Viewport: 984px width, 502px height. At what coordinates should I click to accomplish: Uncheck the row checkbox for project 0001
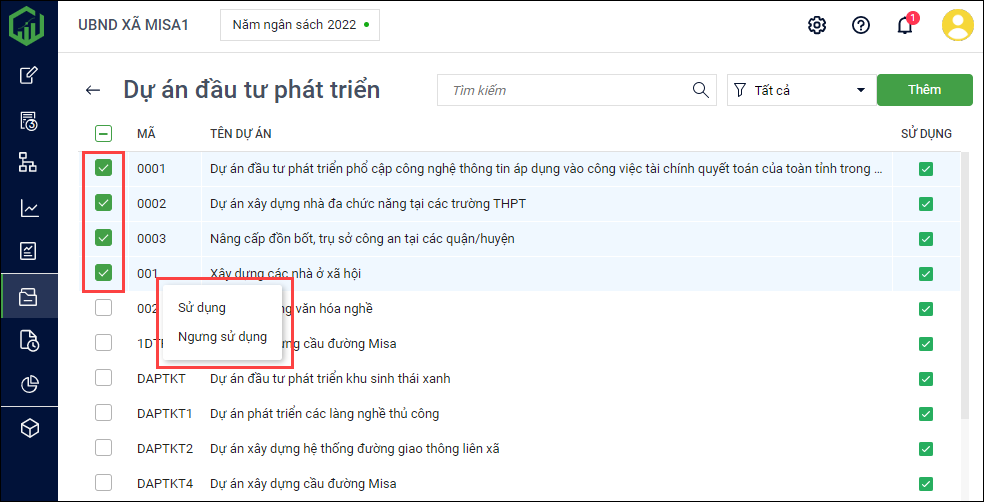[103, 168]
